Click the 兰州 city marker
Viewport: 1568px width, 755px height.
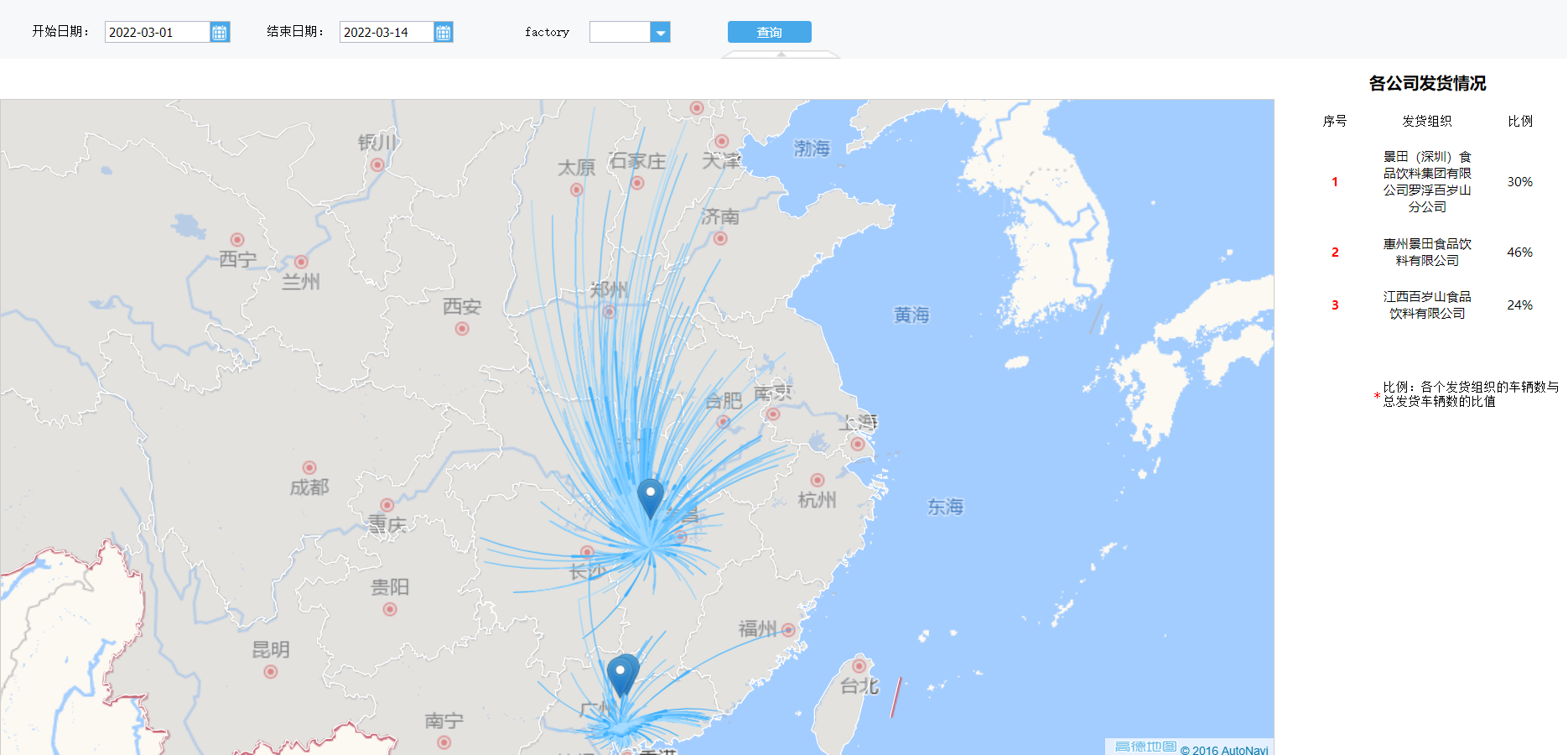301,262
